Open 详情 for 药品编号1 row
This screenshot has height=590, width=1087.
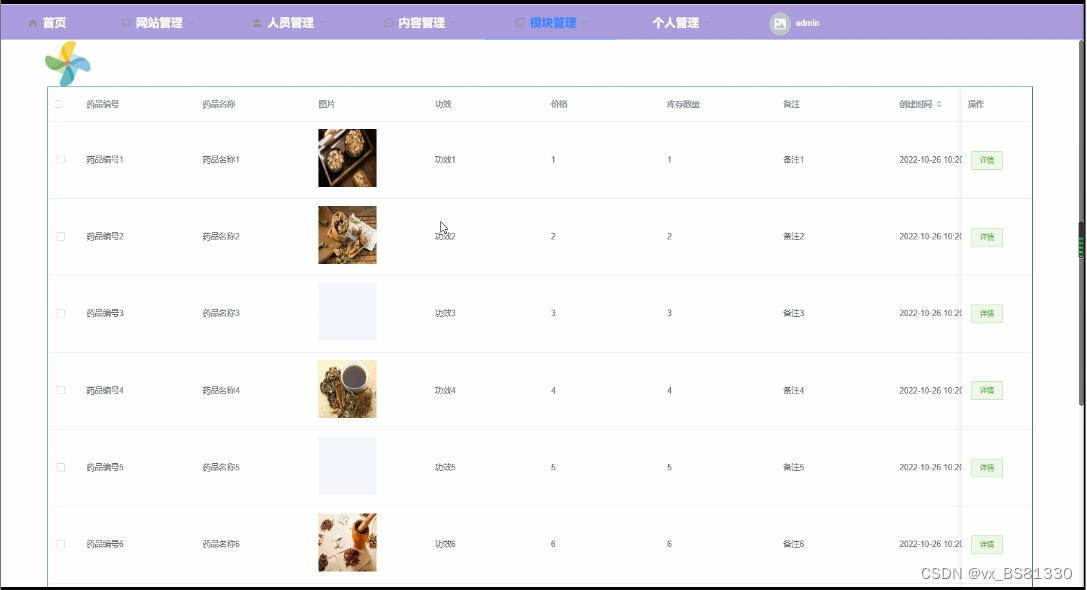pyautogui.click(x=986, y=160)
